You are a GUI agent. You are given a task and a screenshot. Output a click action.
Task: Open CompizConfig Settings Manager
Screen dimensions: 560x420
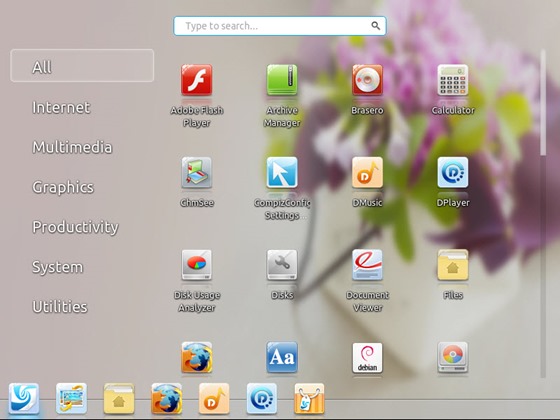click(x=282, y=172)
